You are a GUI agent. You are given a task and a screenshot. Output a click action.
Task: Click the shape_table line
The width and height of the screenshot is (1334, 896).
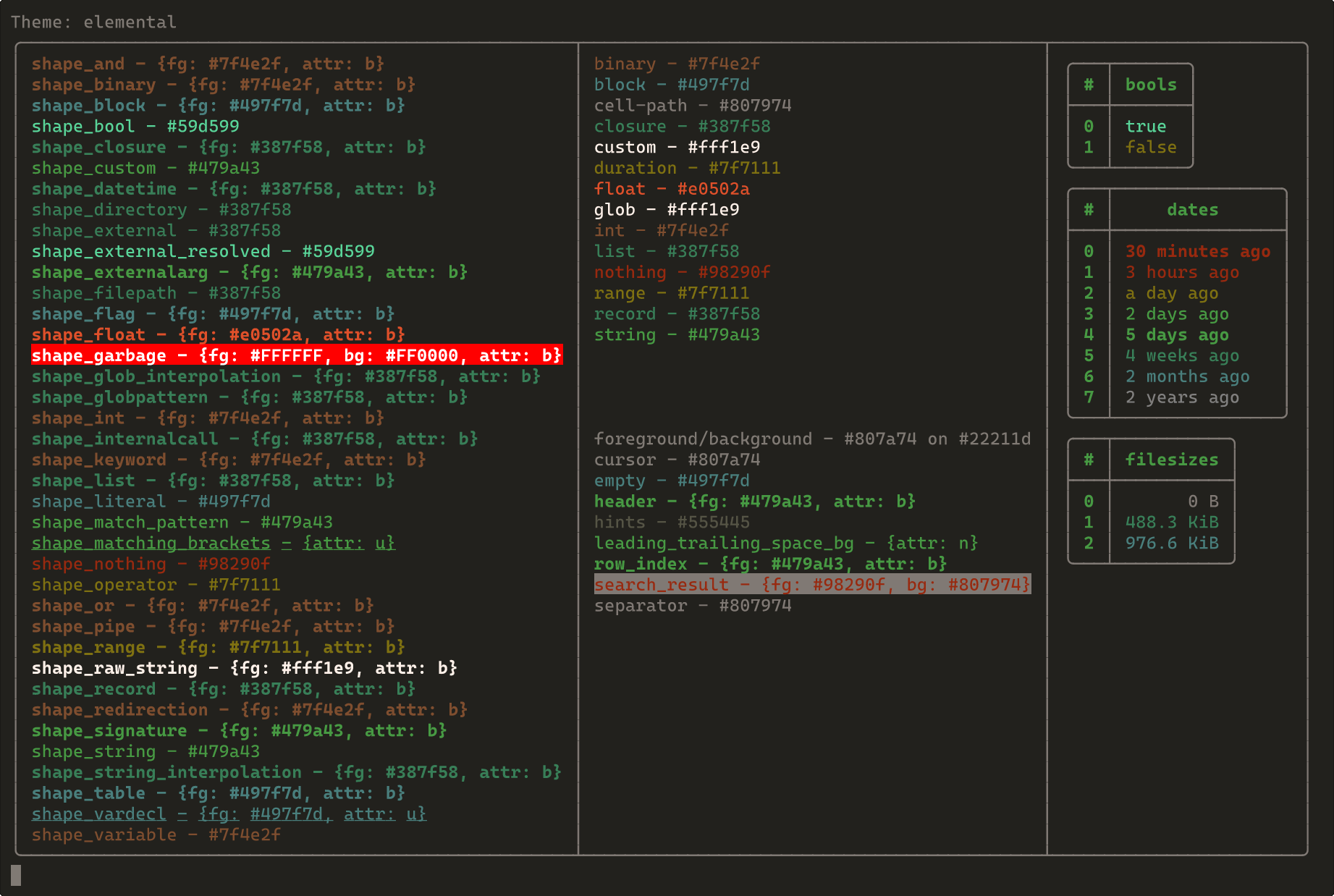[219, 794]
